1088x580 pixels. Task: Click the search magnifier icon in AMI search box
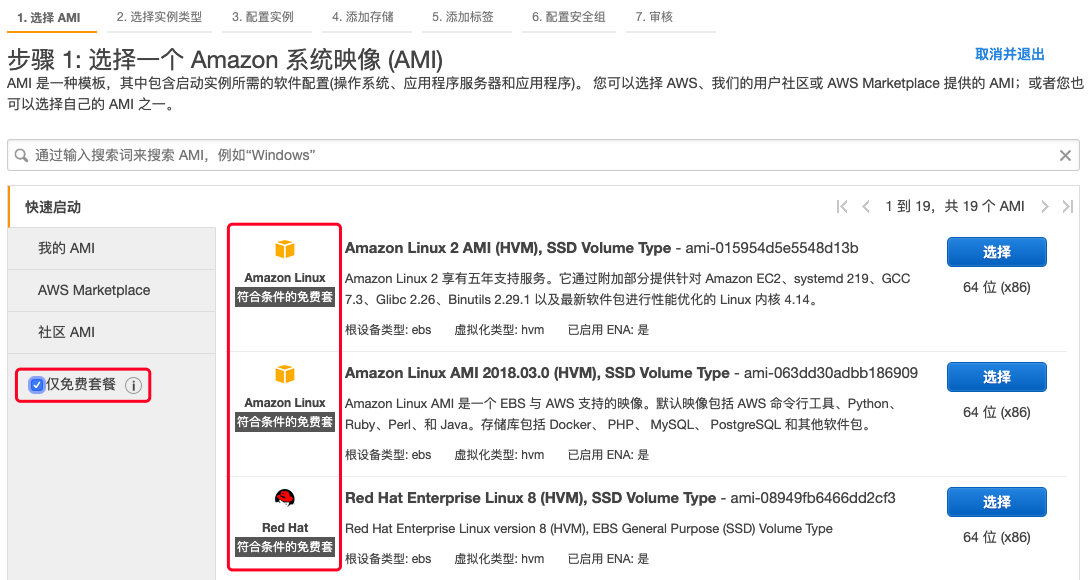[x=22, y=155]
